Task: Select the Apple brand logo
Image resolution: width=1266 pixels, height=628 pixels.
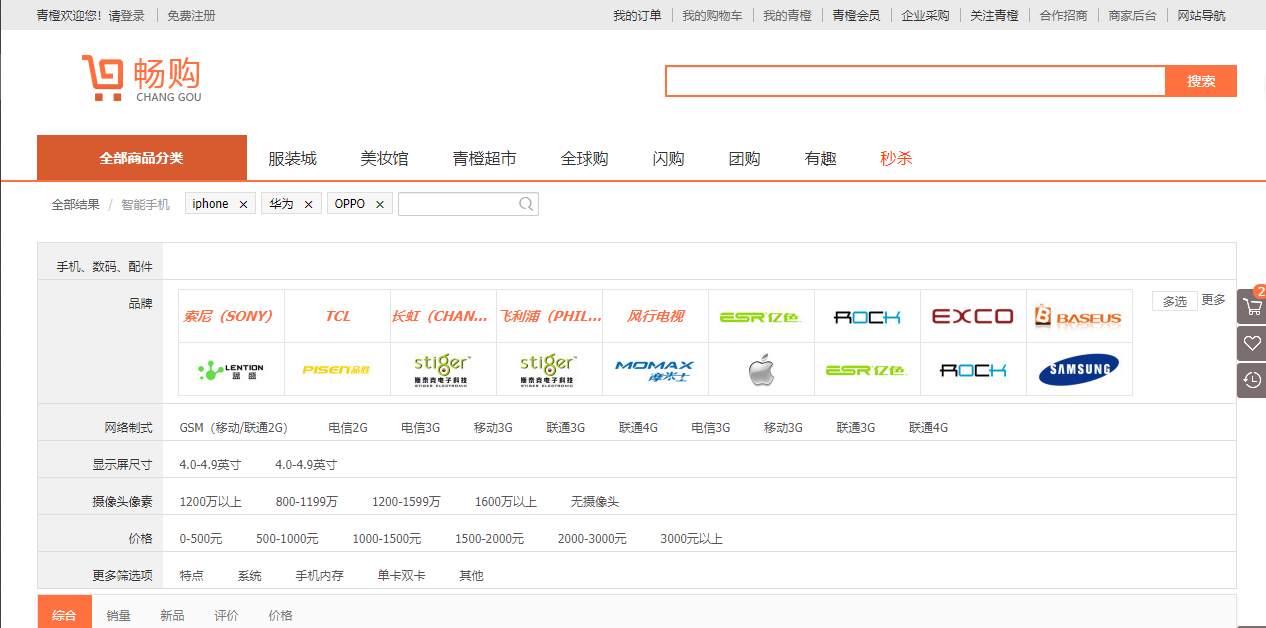Action: (x=761, y=370)
